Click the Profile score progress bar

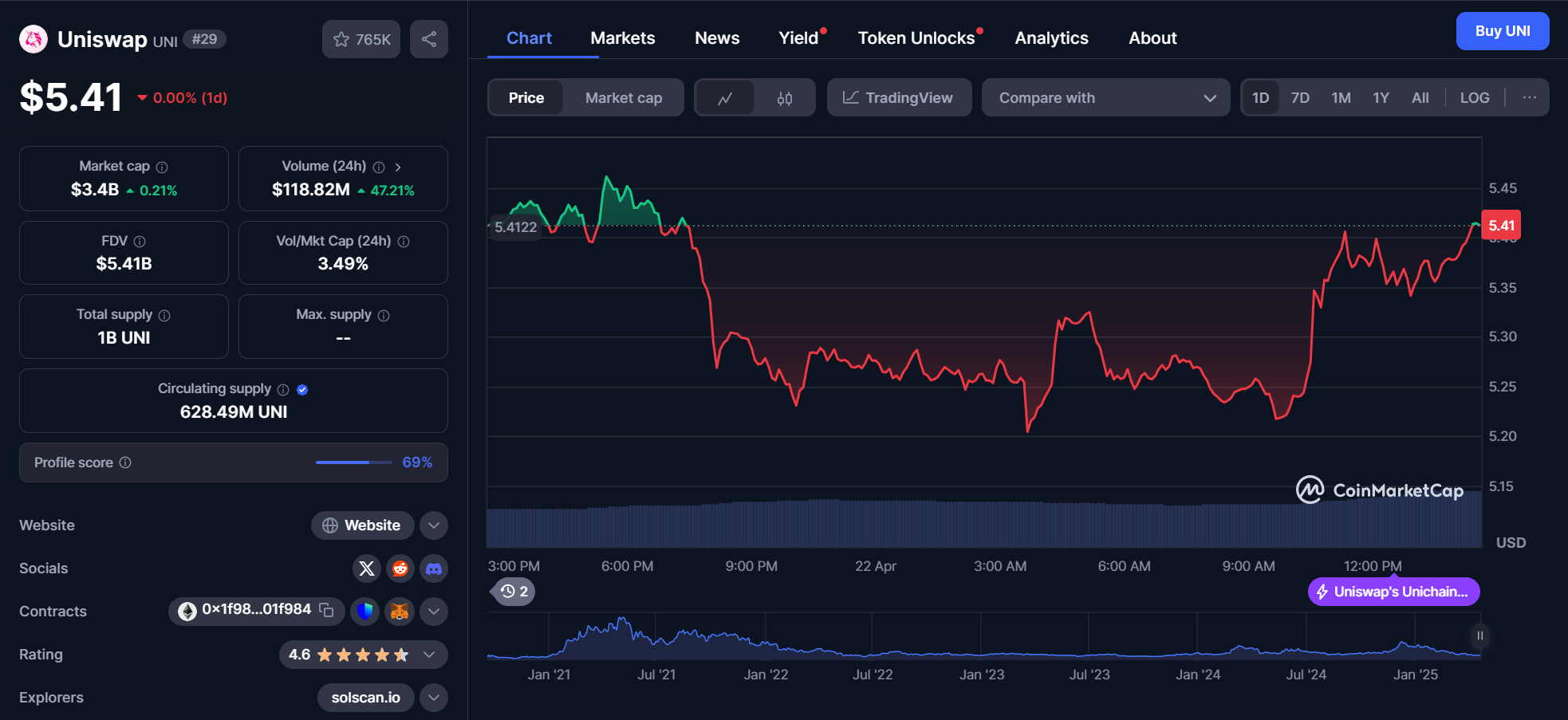(x=353, y=462)
